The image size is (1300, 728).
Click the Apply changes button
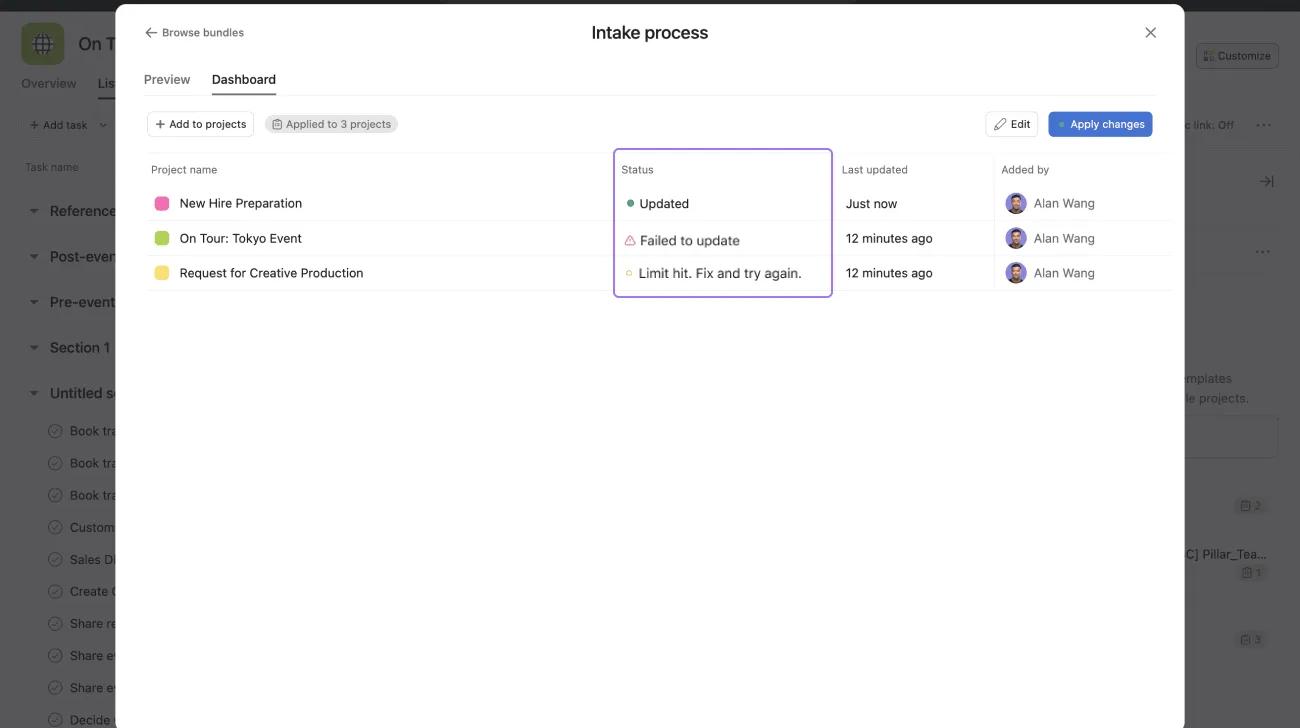pyautogui.click(x=1100, y=124)
